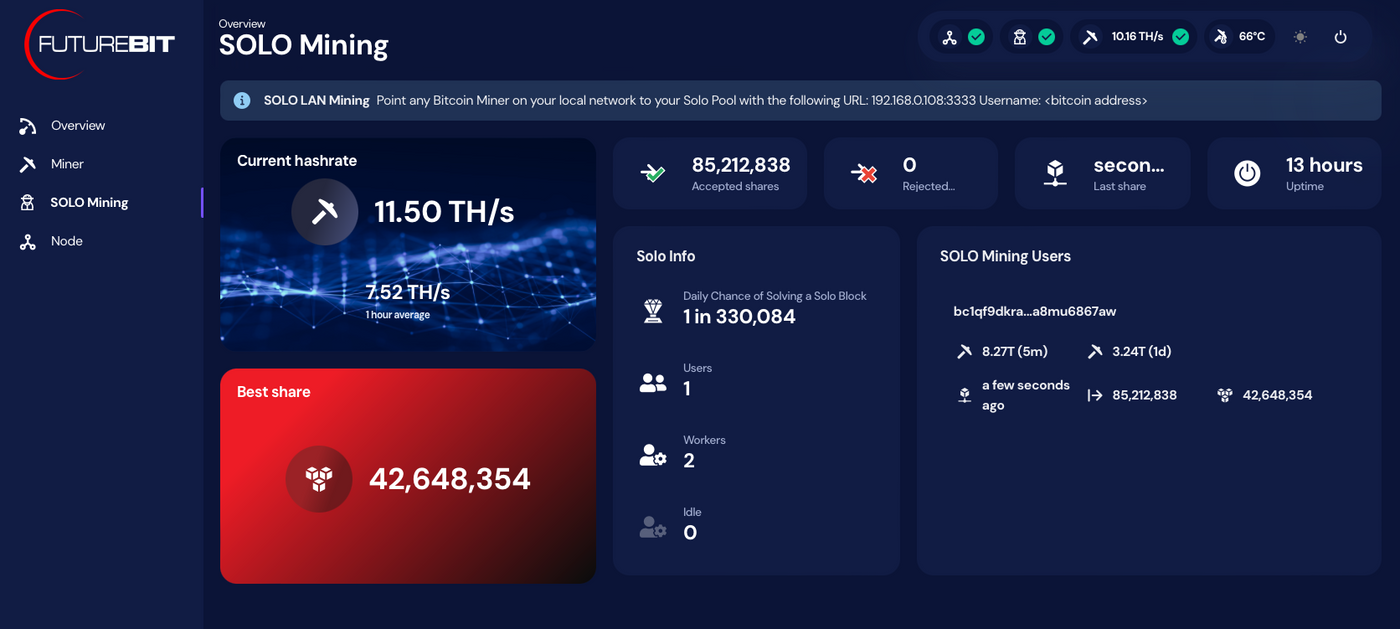
Task: Open the Node page from sidebar
Action: pos(67,241)
